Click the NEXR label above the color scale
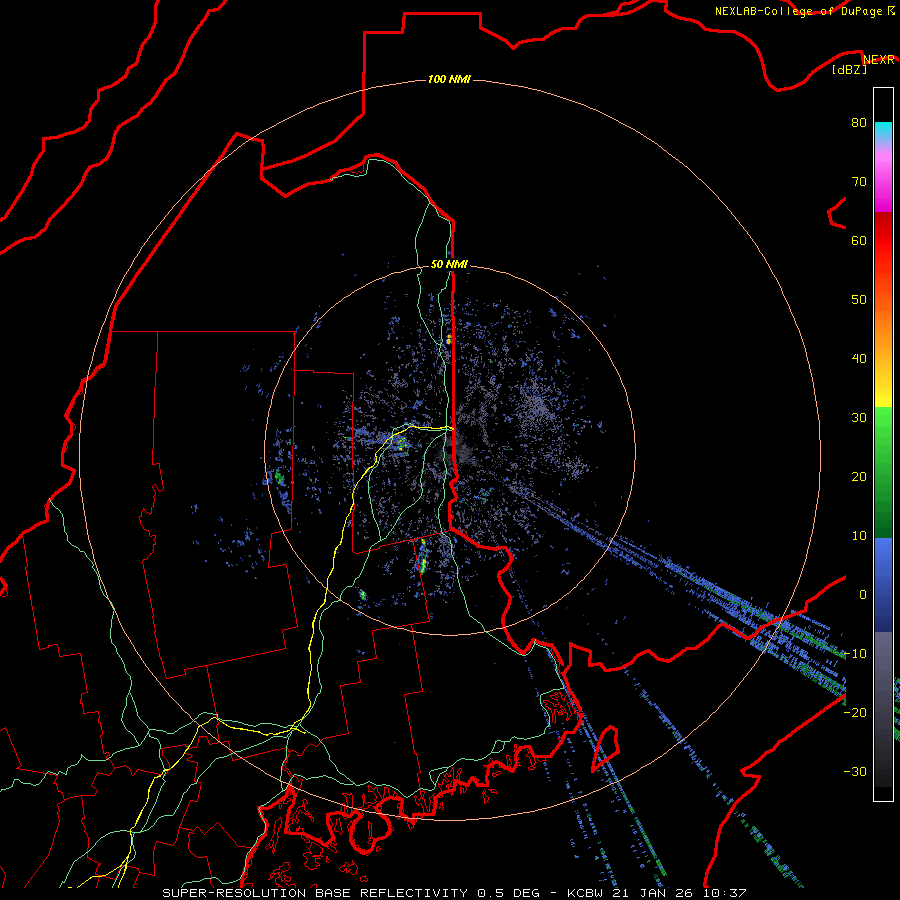 pos(879,60)
